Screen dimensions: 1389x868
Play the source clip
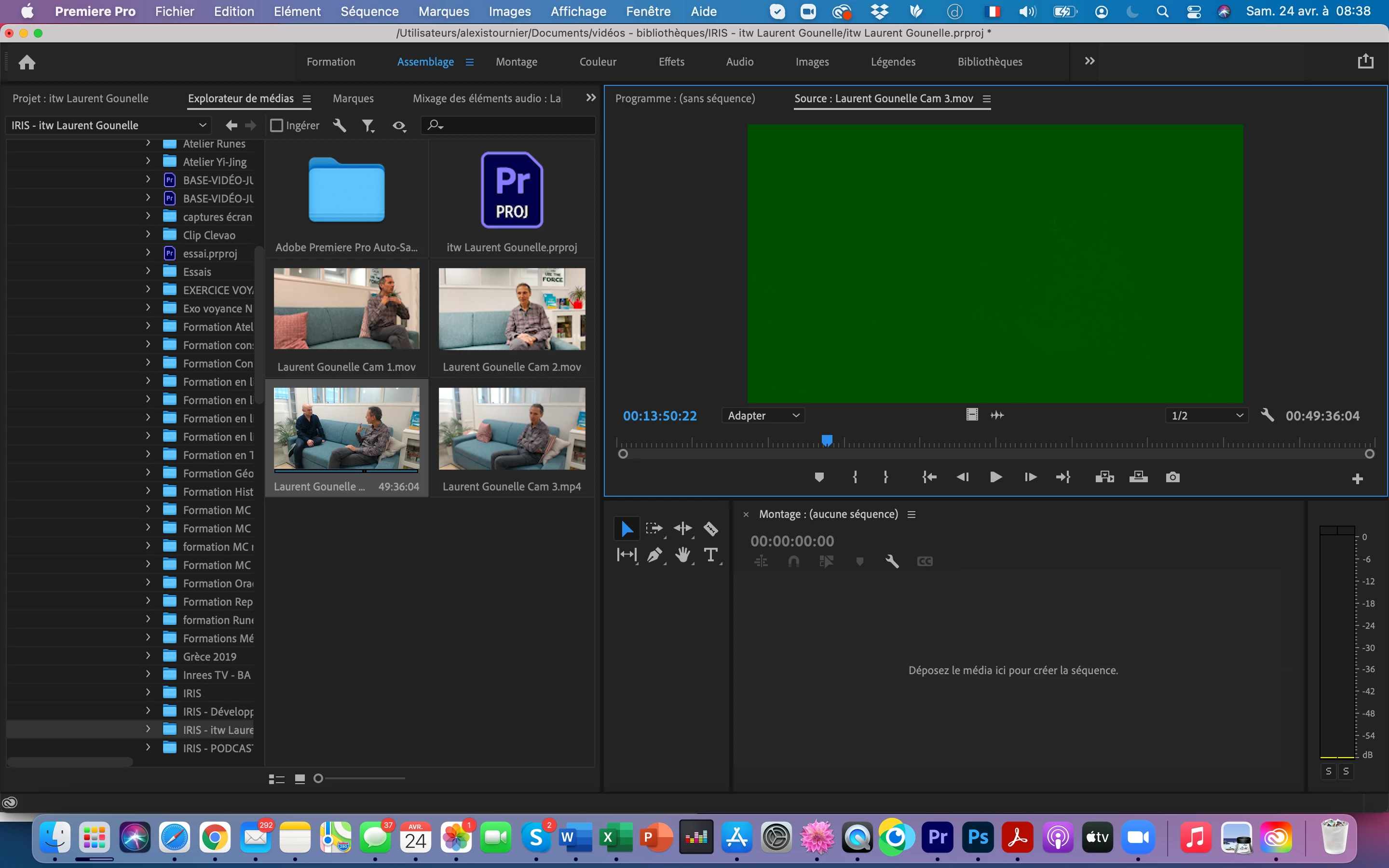(996, 477)
